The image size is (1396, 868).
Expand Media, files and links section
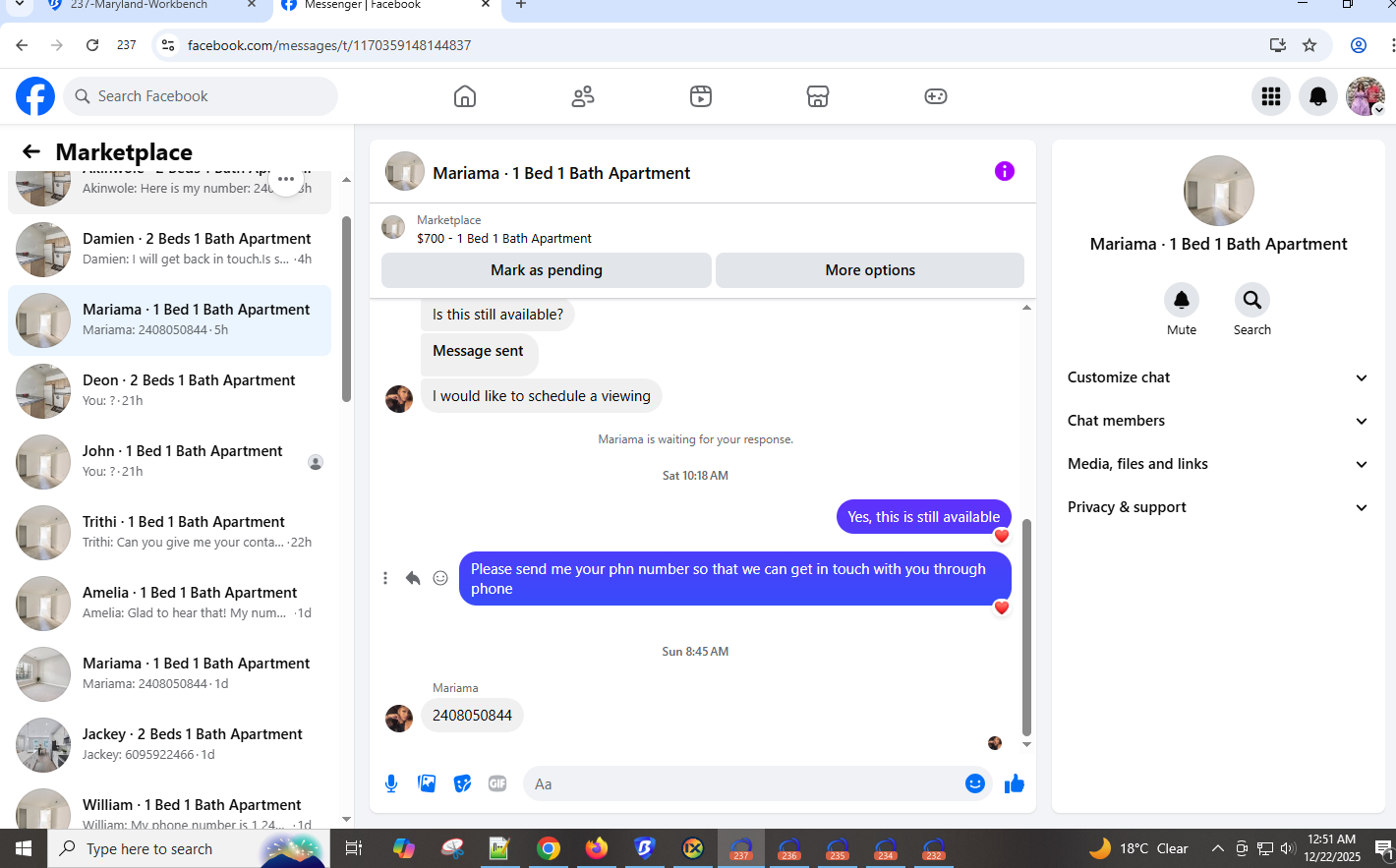click(x=1219, y=464)
